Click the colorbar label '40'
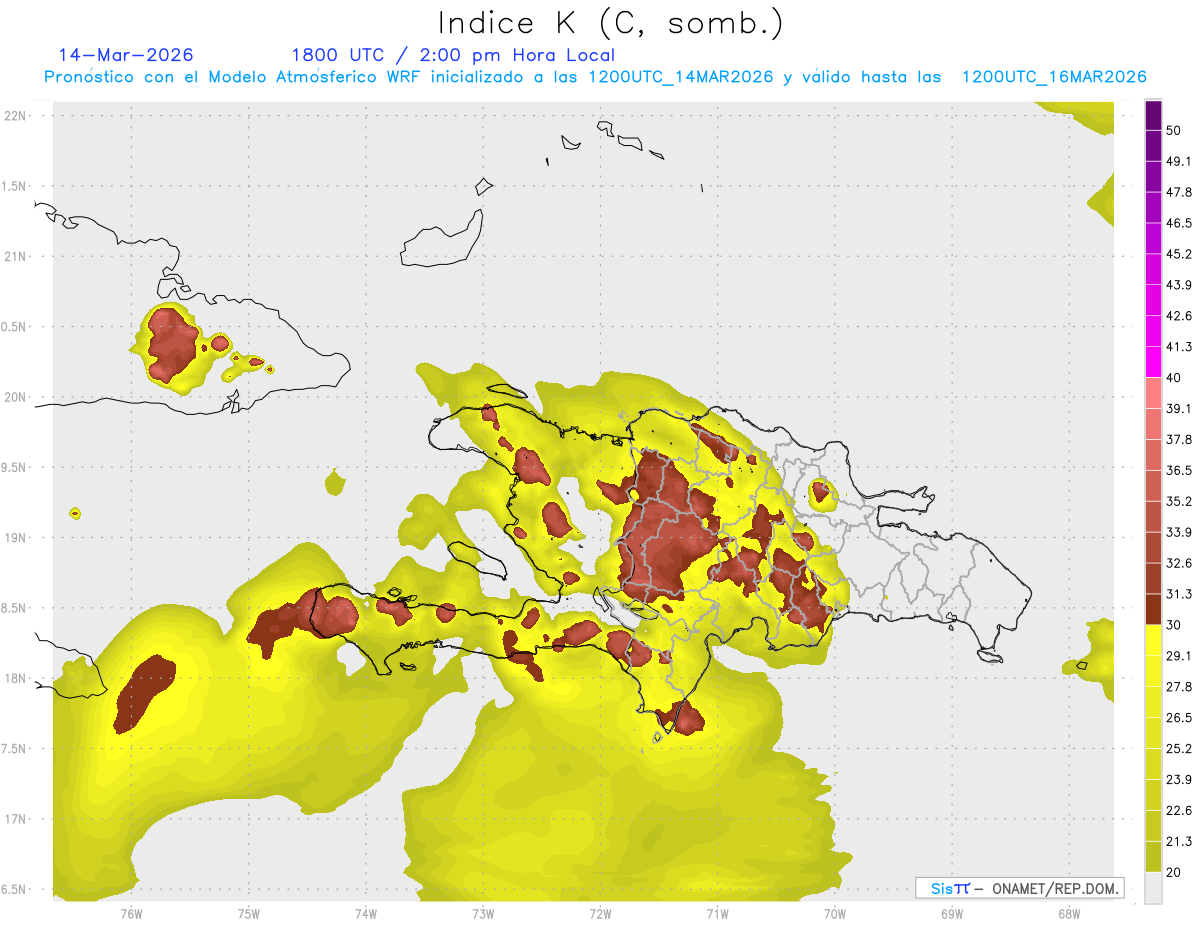Viewport: 1200px width, 927px height. coord(1175,378)
